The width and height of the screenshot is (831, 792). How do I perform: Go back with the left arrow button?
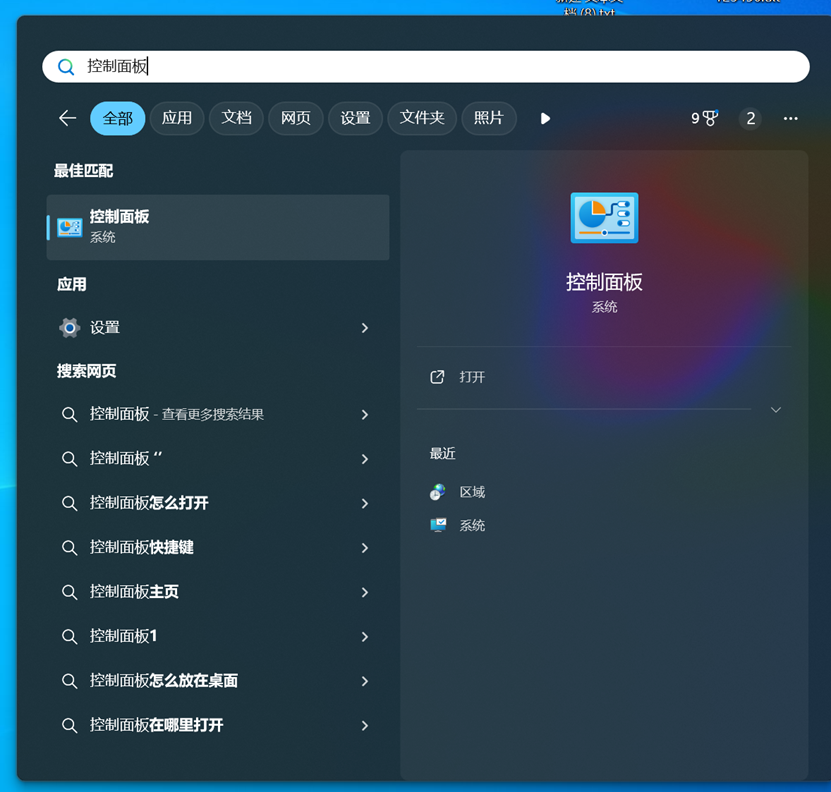click(x=67, y=118)
